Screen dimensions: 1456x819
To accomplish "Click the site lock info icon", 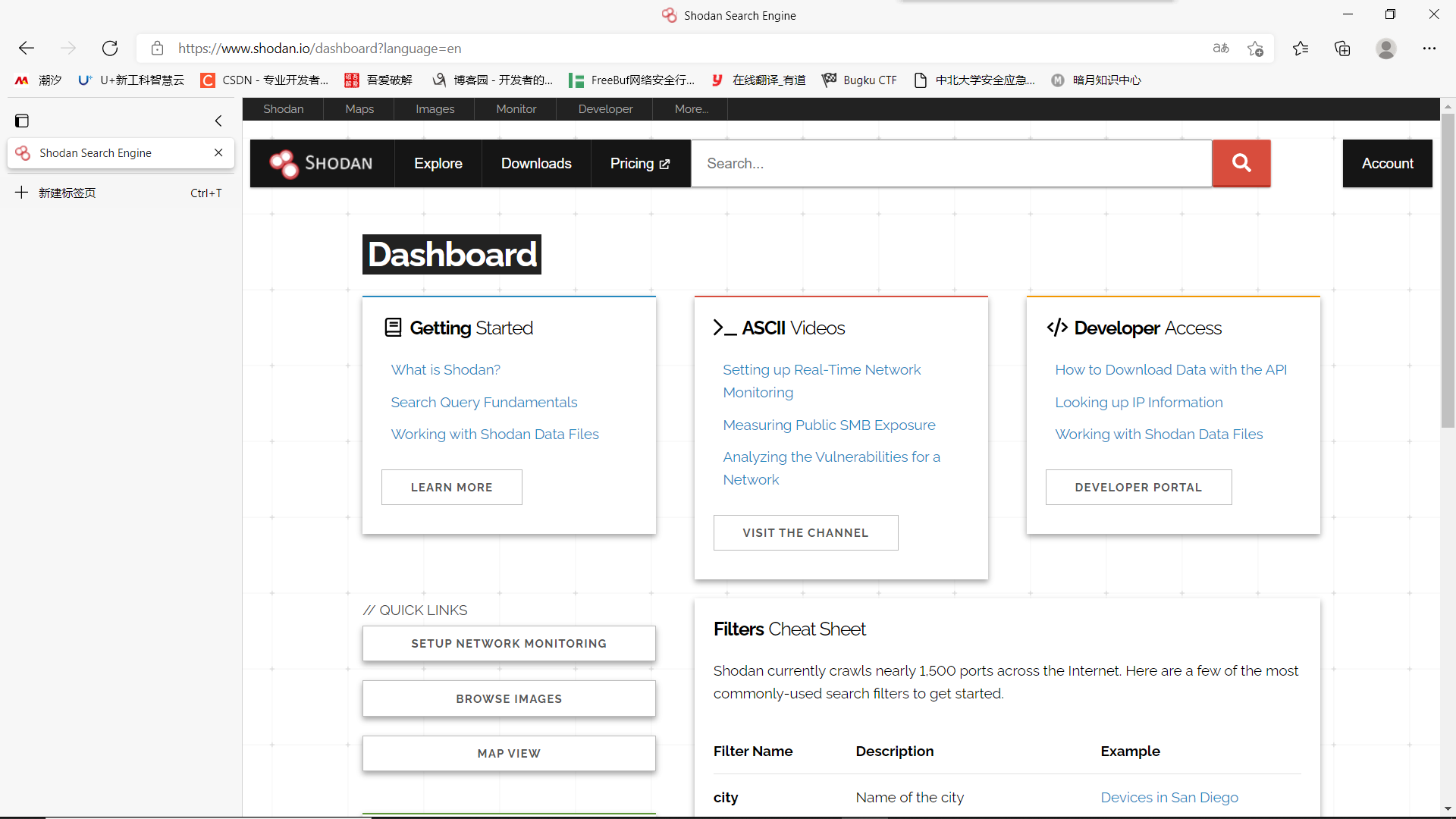I will [x=157, y=49].
